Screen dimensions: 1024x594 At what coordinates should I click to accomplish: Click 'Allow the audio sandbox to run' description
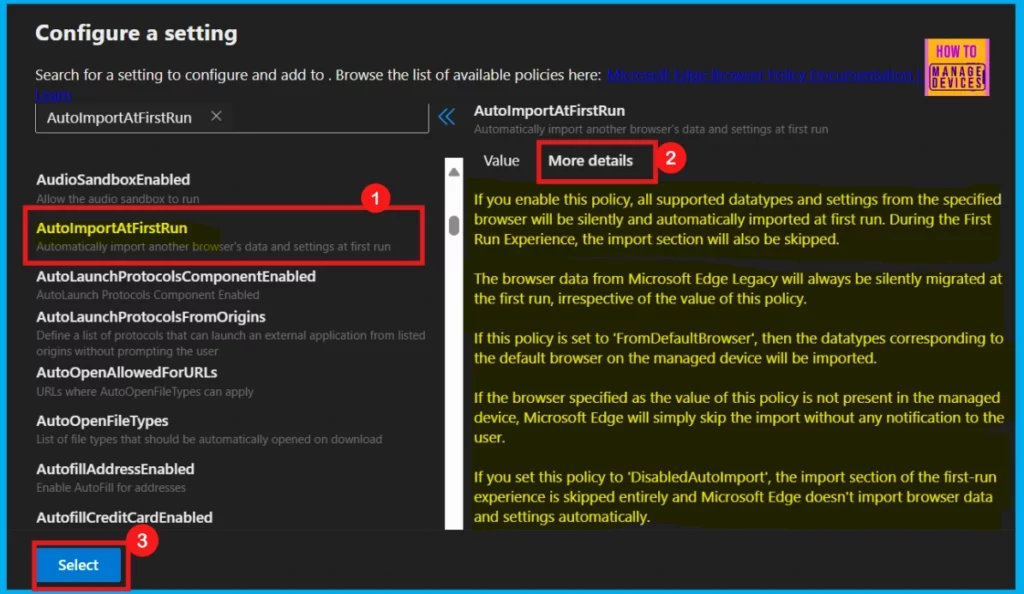(118, 198)
